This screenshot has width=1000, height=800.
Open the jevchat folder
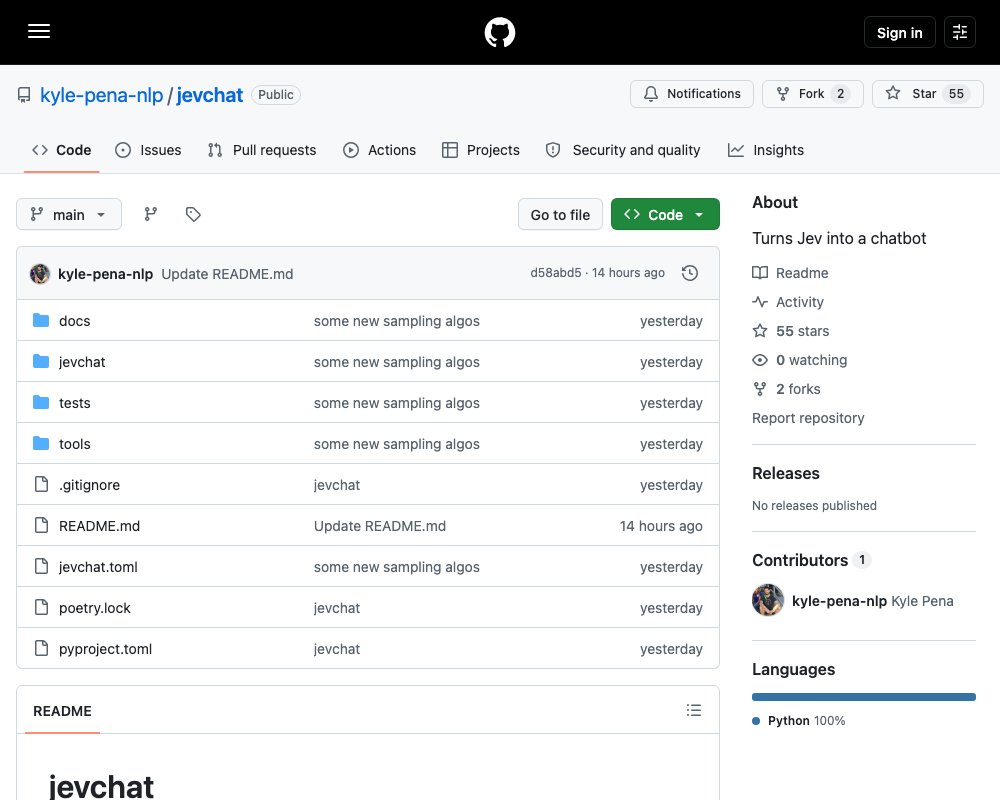82,362
